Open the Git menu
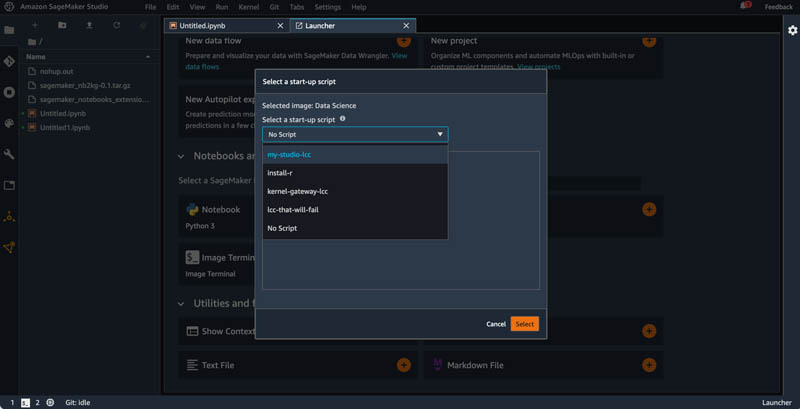 click(274, 7)
